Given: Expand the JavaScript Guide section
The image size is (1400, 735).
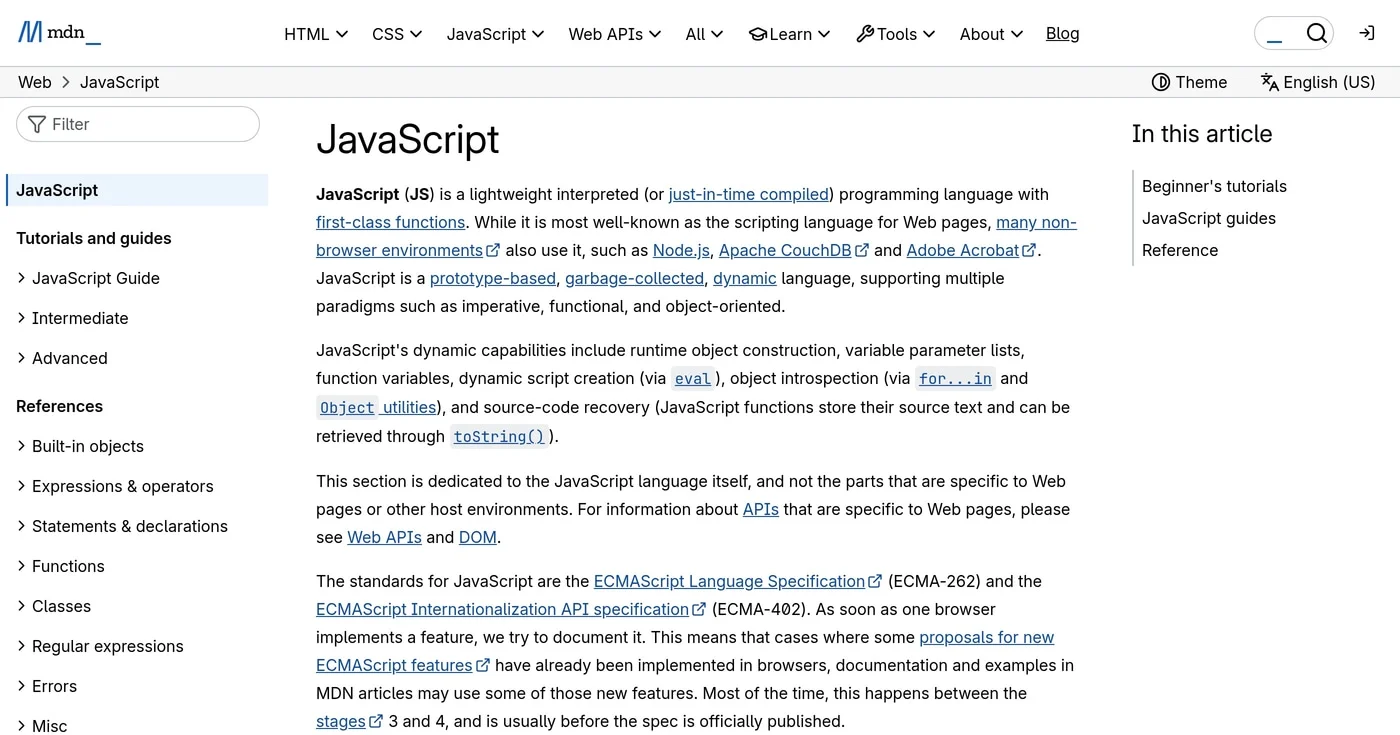Looking at the screenshot, I should click(x=88, y=278).
